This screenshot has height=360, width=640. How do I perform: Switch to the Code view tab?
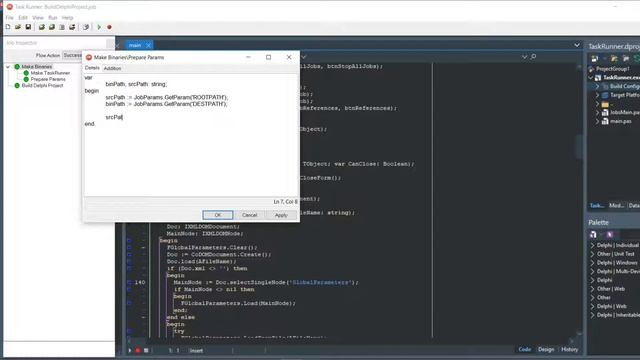tap(524, 349)
